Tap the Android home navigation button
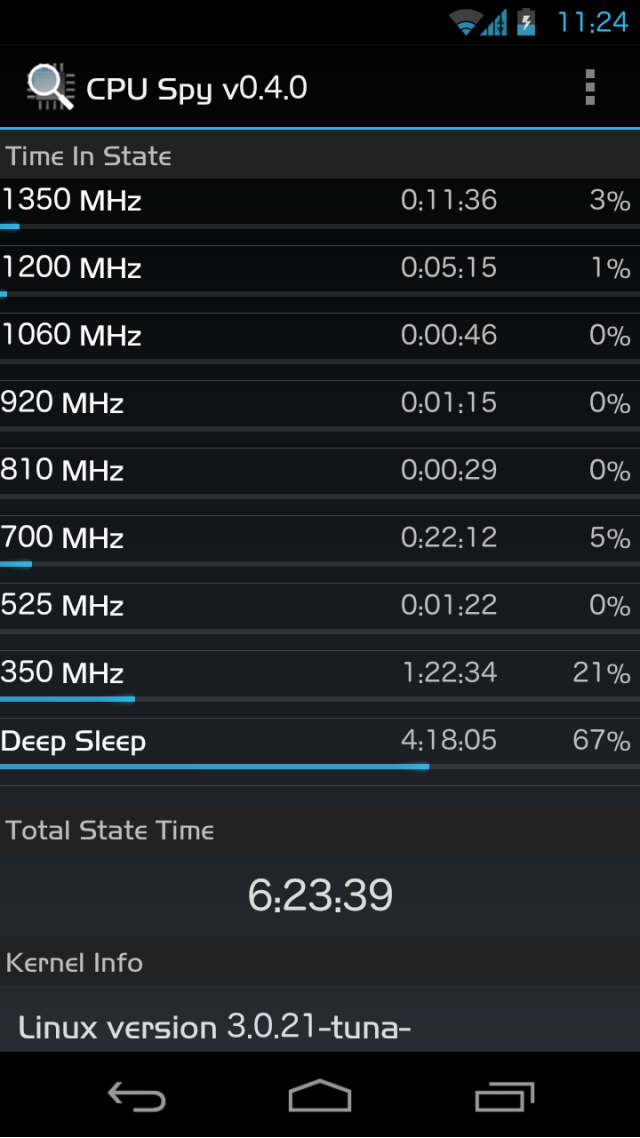 (320, 1096)
